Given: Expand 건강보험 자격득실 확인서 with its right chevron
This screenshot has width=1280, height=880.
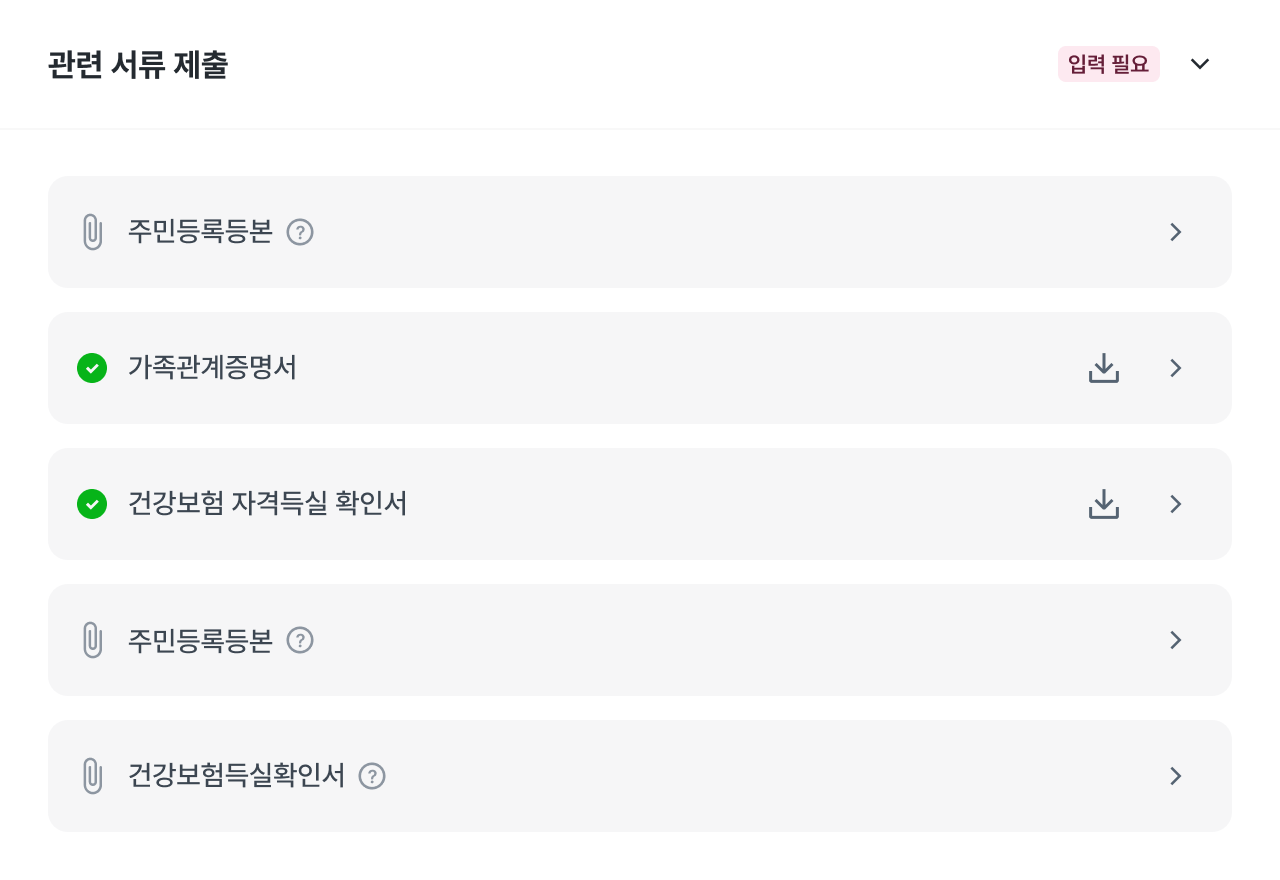Looking at the screenshot, I should 1176,504.
